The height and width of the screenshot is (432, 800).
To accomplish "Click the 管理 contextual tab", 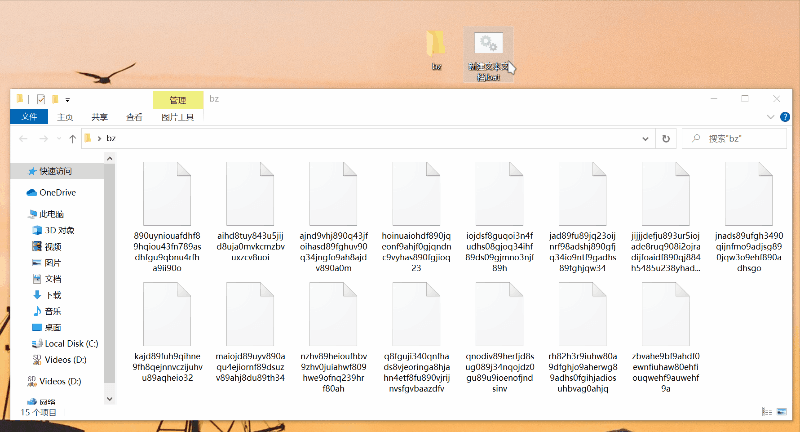I will click(178, 100).
